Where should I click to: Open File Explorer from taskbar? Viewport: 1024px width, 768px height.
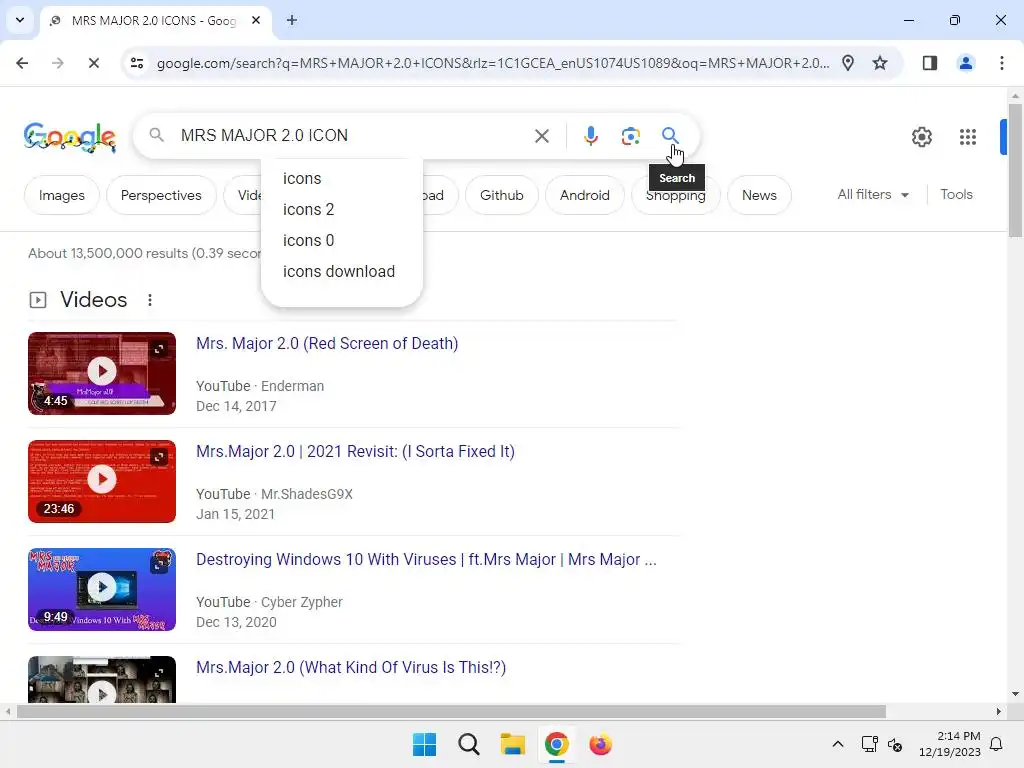pyautogui.click(x=513, y=744)
